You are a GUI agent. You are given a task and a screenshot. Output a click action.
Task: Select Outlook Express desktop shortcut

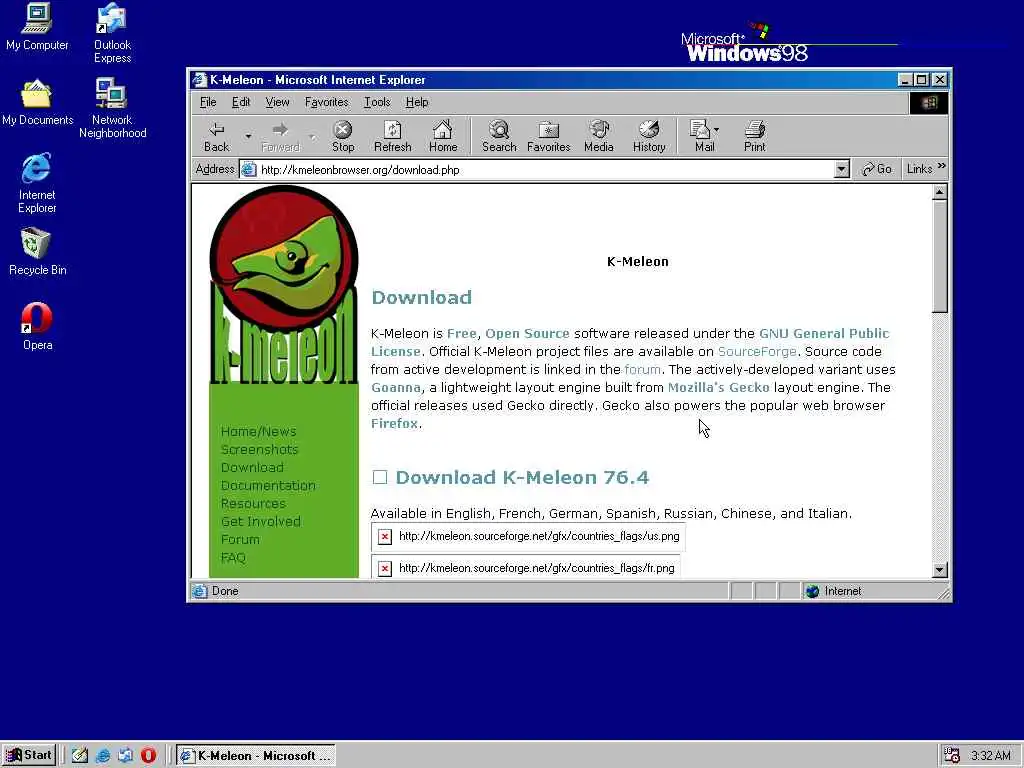pyautogui.click(x=112, y=33)
